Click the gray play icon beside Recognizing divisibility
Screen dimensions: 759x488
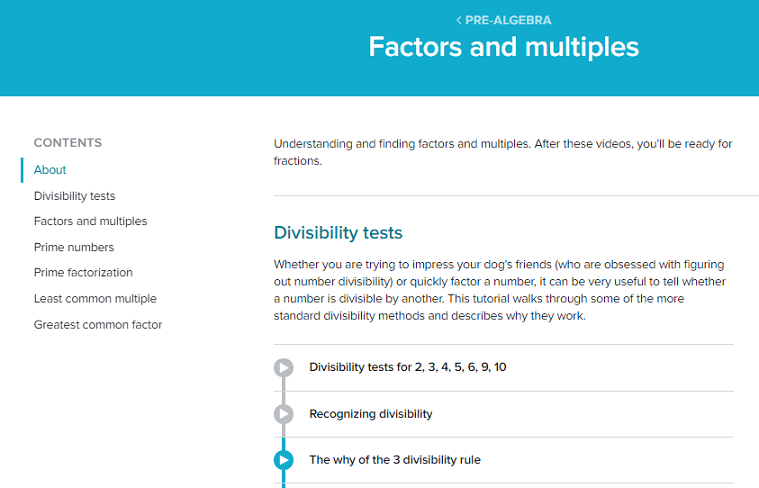284,414
